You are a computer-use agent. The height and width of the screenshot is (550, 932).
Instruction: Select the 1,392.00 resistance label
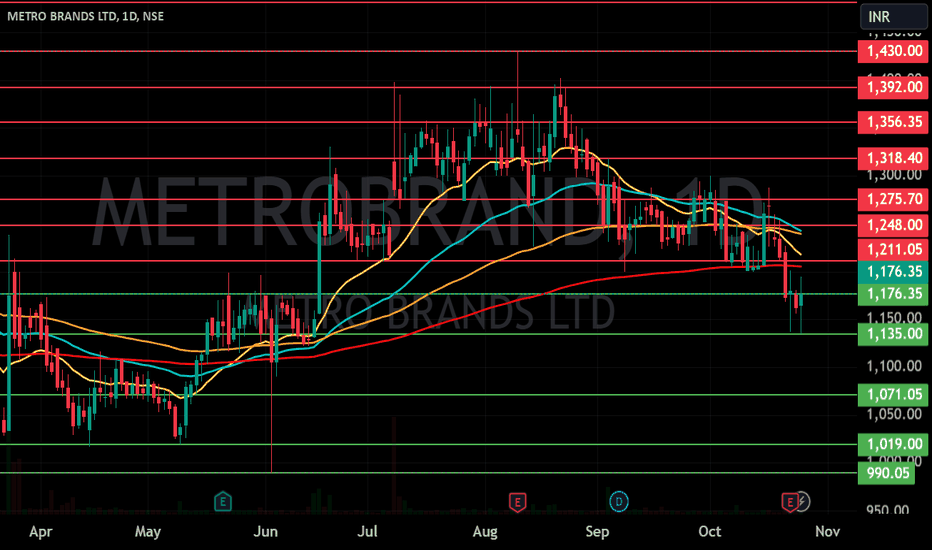(893, 87)
